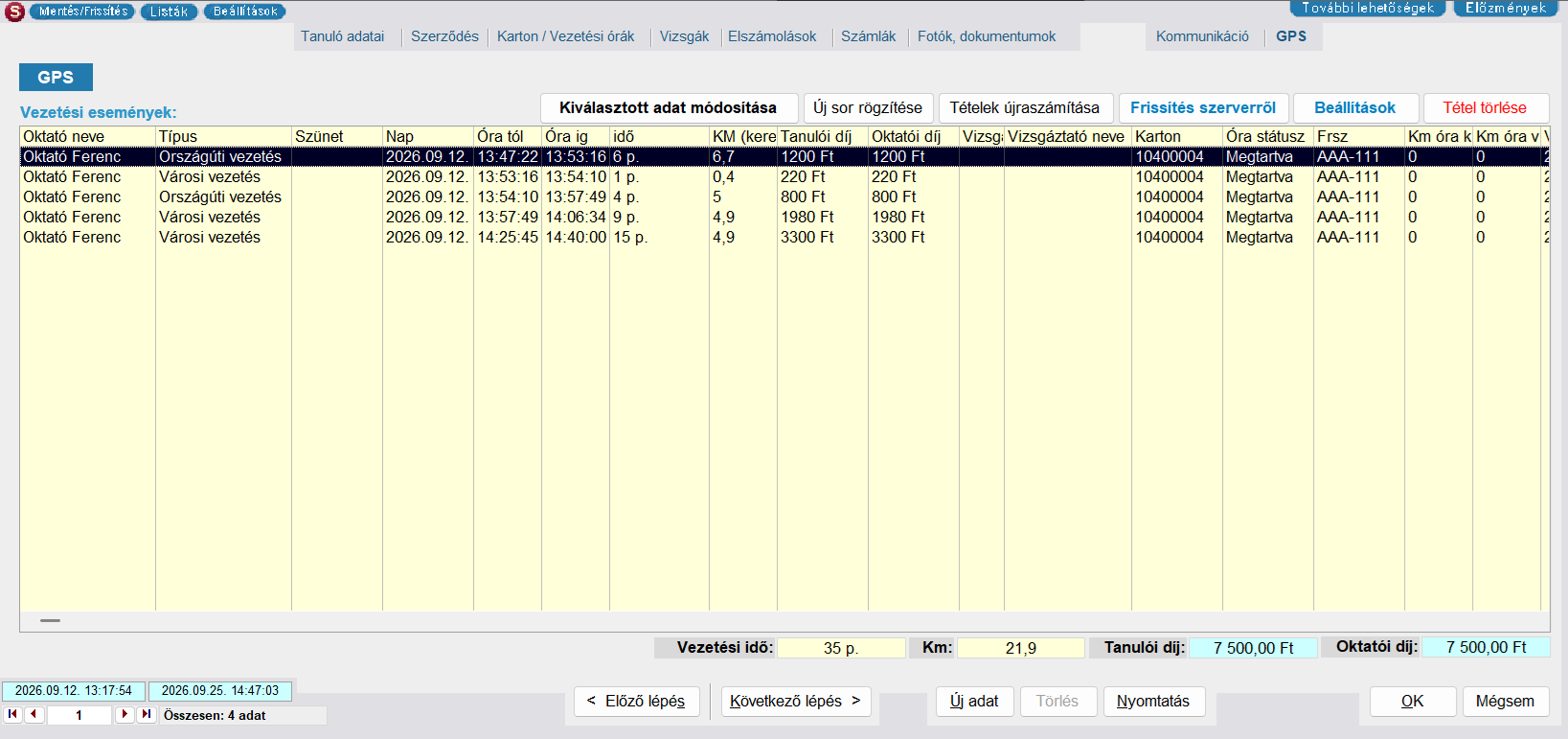Show the Előzmények history

coord(1506,8)
